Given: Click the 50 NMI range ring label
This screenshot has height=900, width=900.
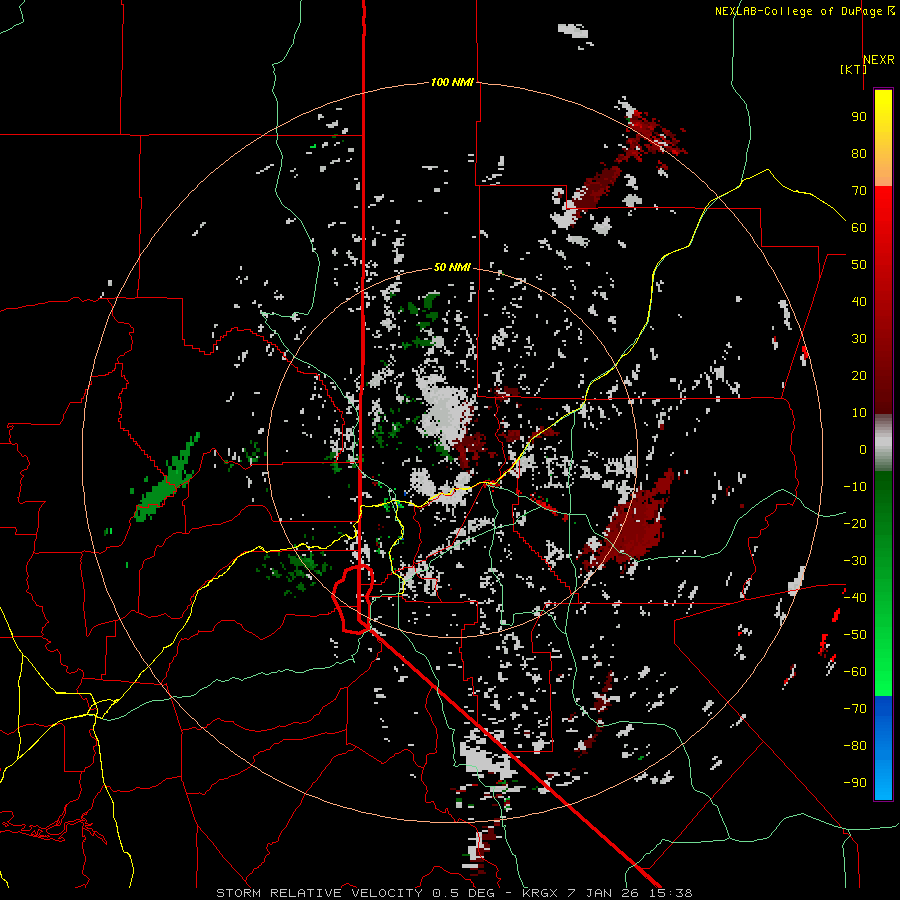Looking at the screenshot, I should pyautogui.click(x=452, y=267).
